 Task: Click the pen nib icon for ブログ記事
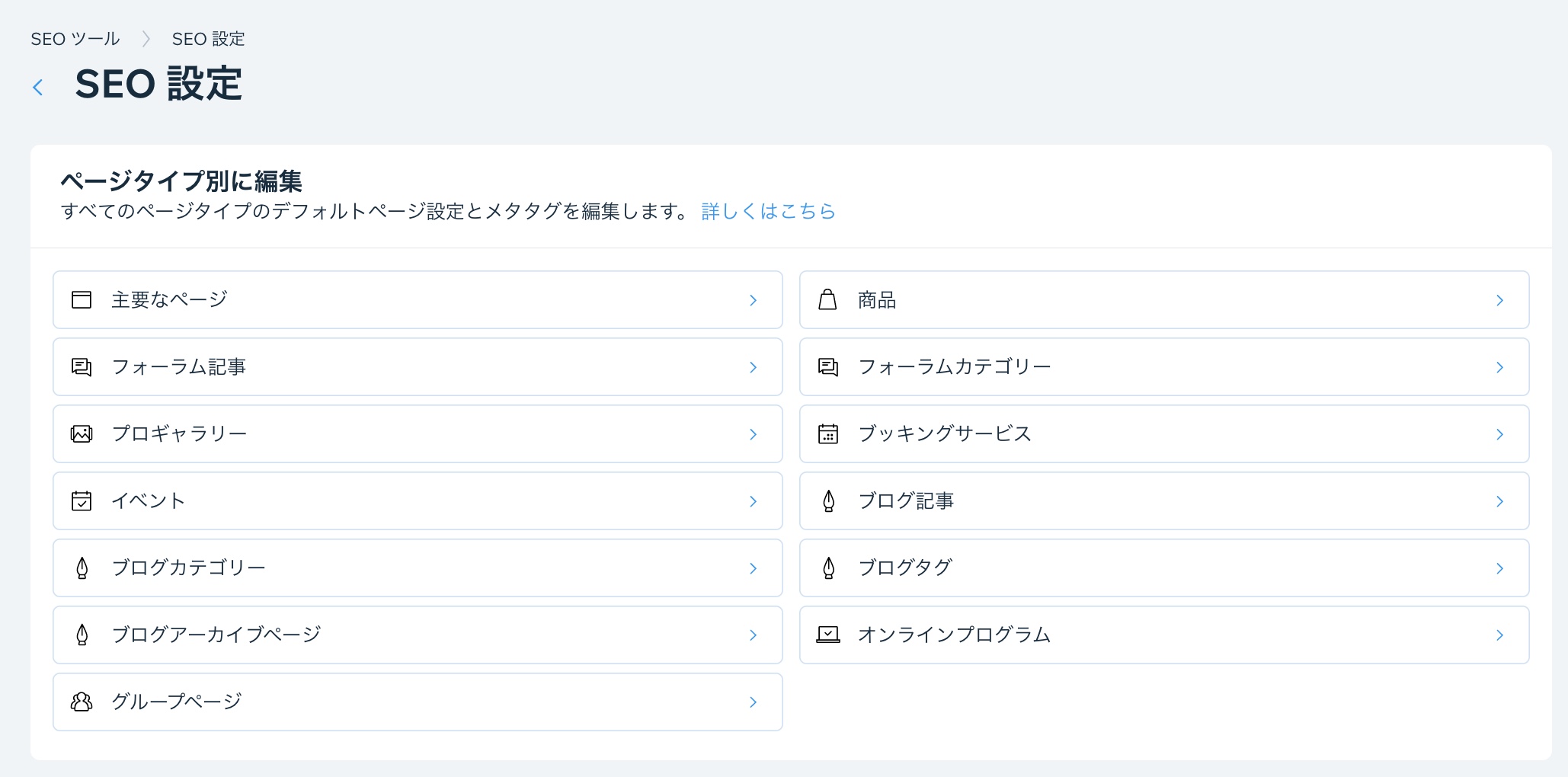(x=828, y=501)
